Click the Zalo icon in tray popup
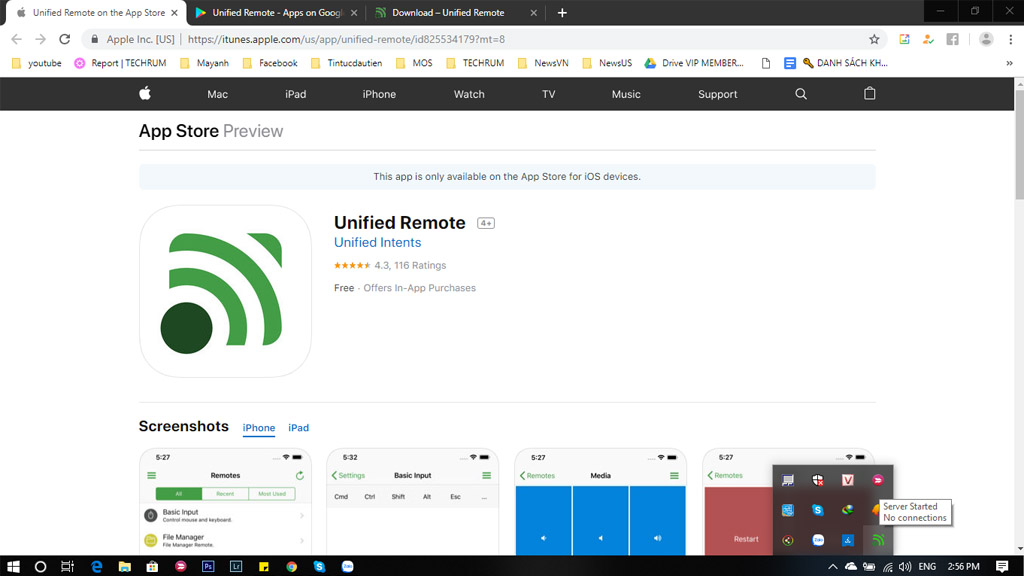This screenshot has width=1024, height=576. tap(818, 540)
